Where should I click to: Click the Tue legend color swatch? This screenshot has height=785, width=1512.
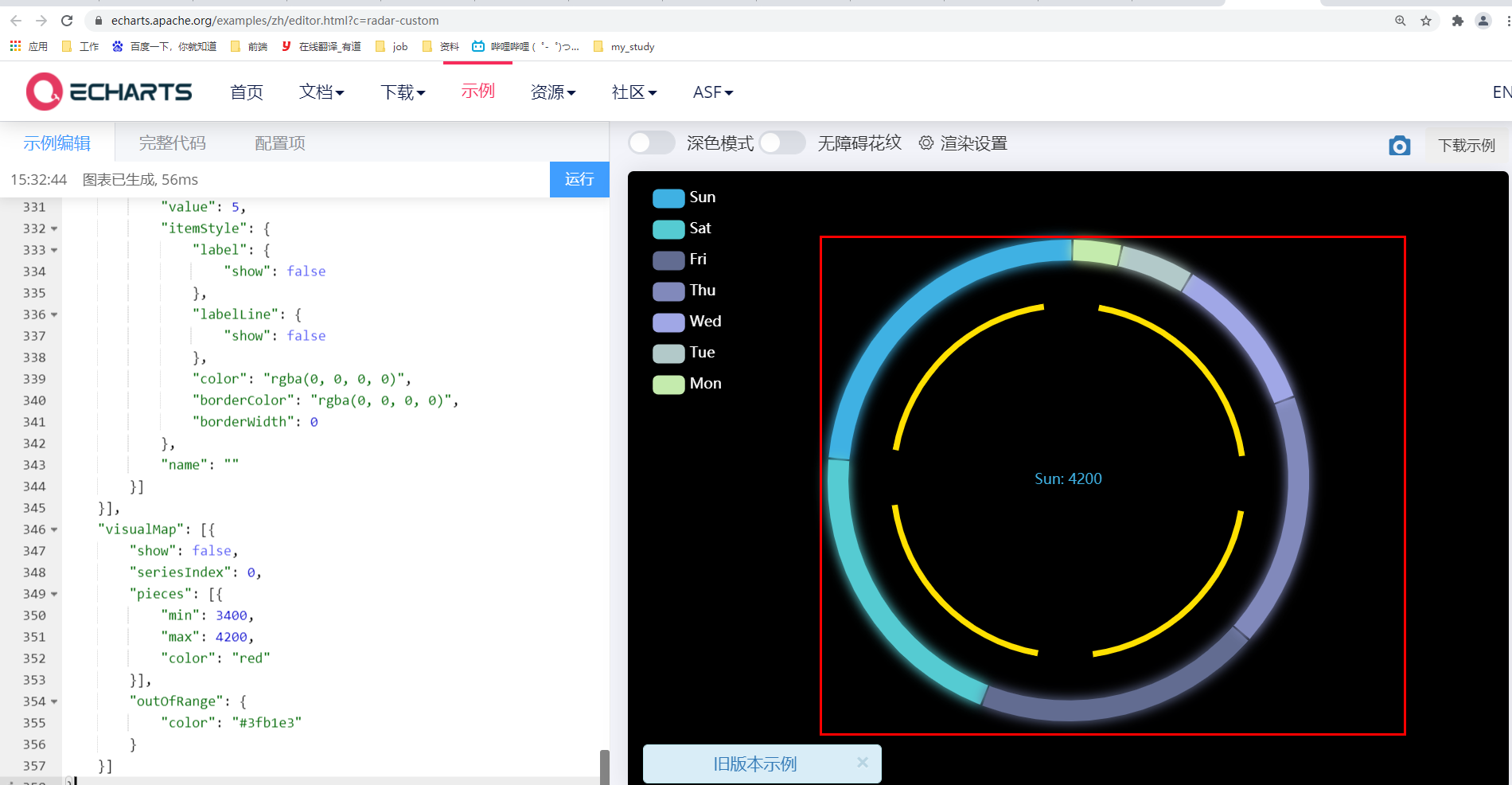(668, 353)
